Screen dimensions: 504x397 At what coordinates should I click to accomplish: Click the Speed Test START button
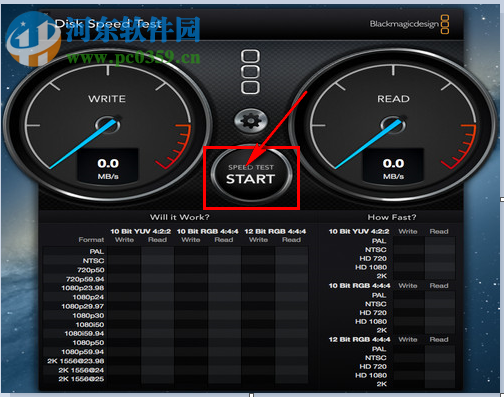click(251, 174)
